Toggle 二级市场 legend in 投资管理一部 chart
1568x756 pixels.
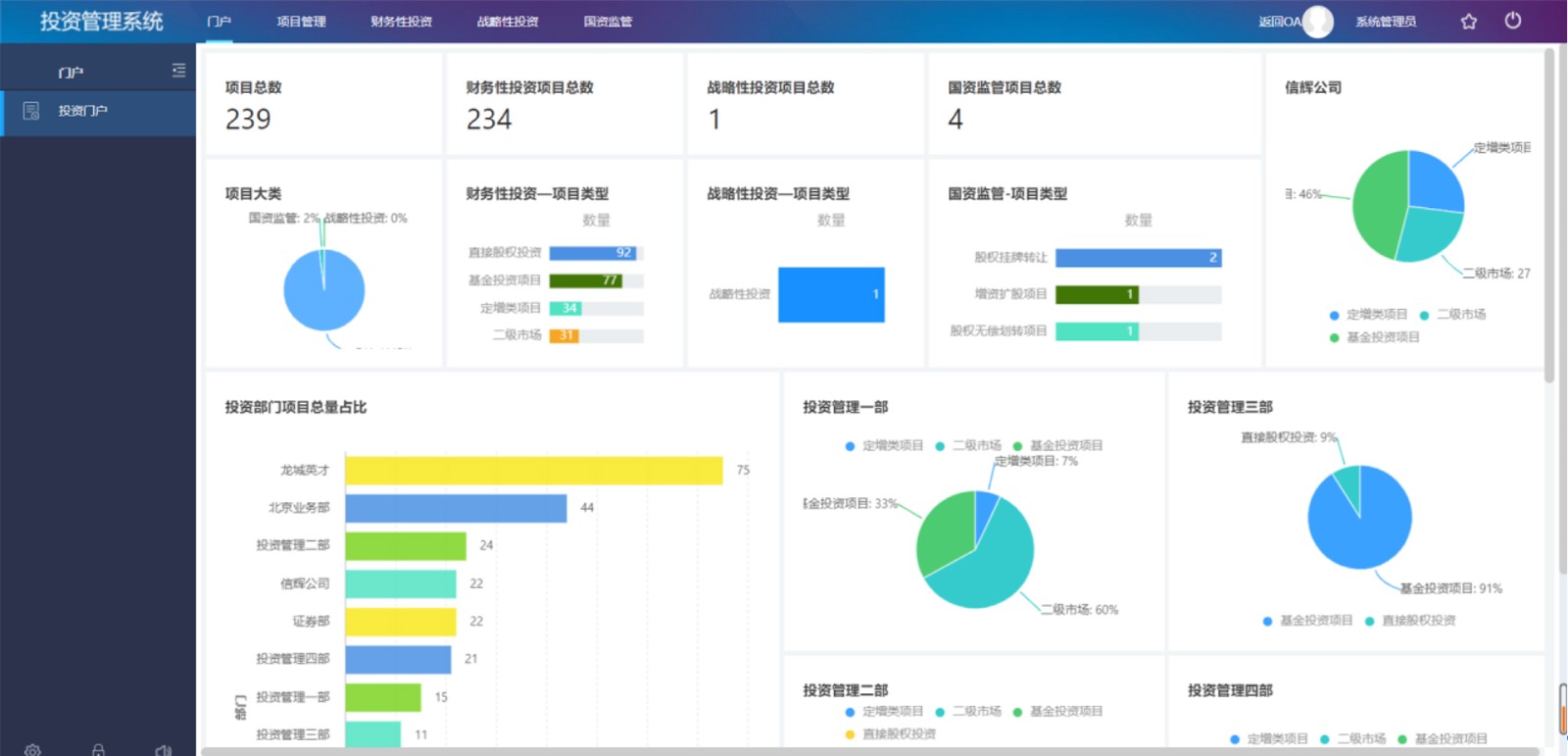[968, 445]
